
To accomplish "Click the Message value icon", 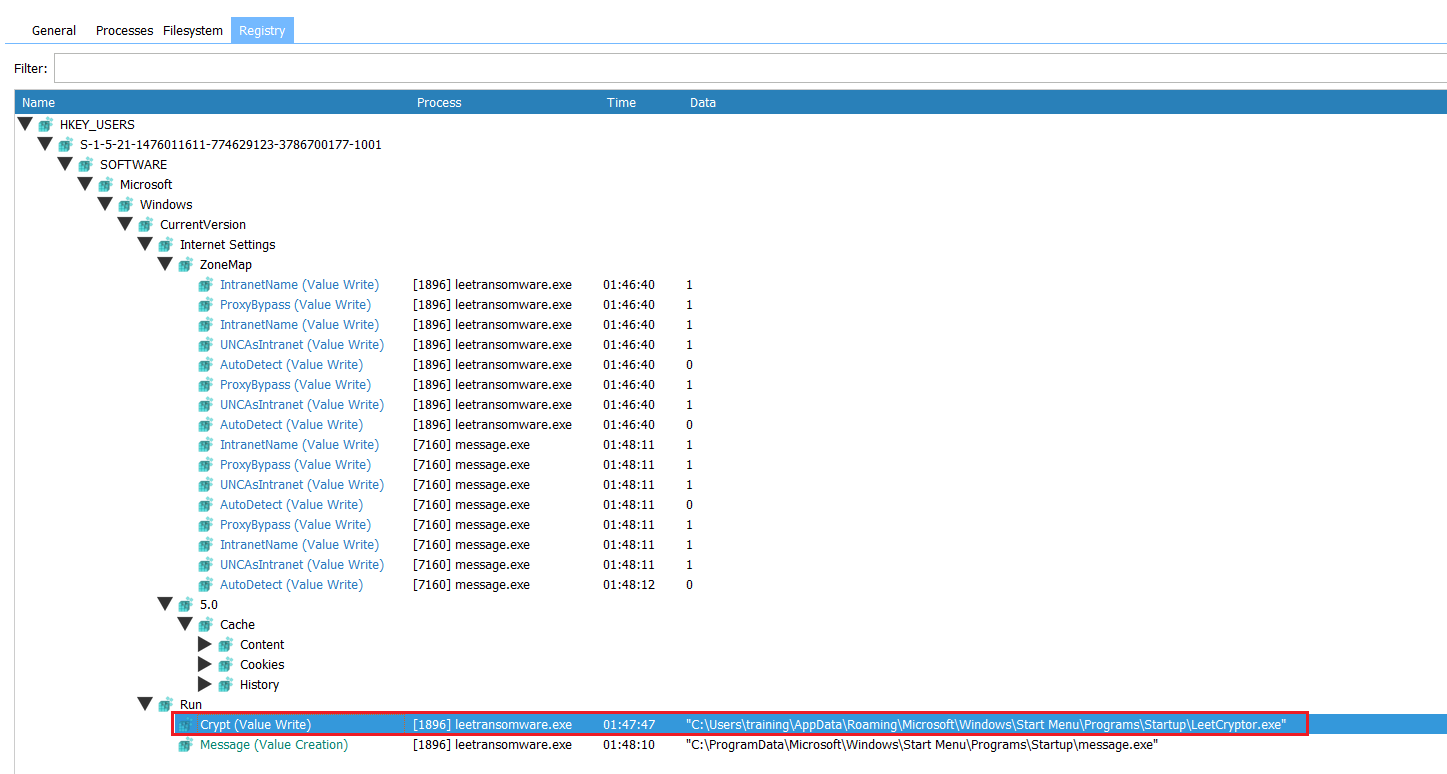I will [x=185, y=744].
